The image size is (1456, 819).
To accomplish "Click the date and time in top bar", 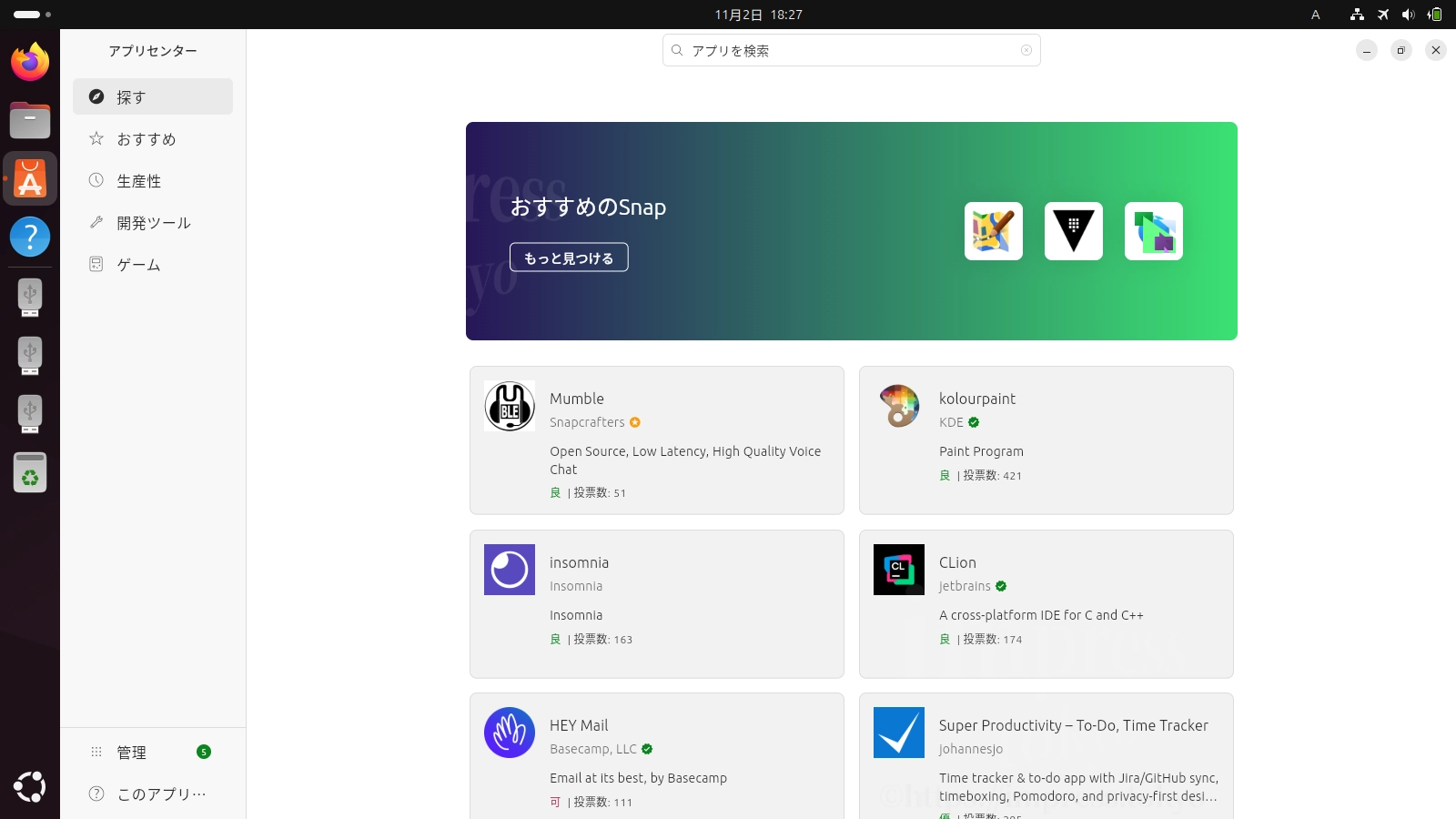I will click(x=758, y=15).
